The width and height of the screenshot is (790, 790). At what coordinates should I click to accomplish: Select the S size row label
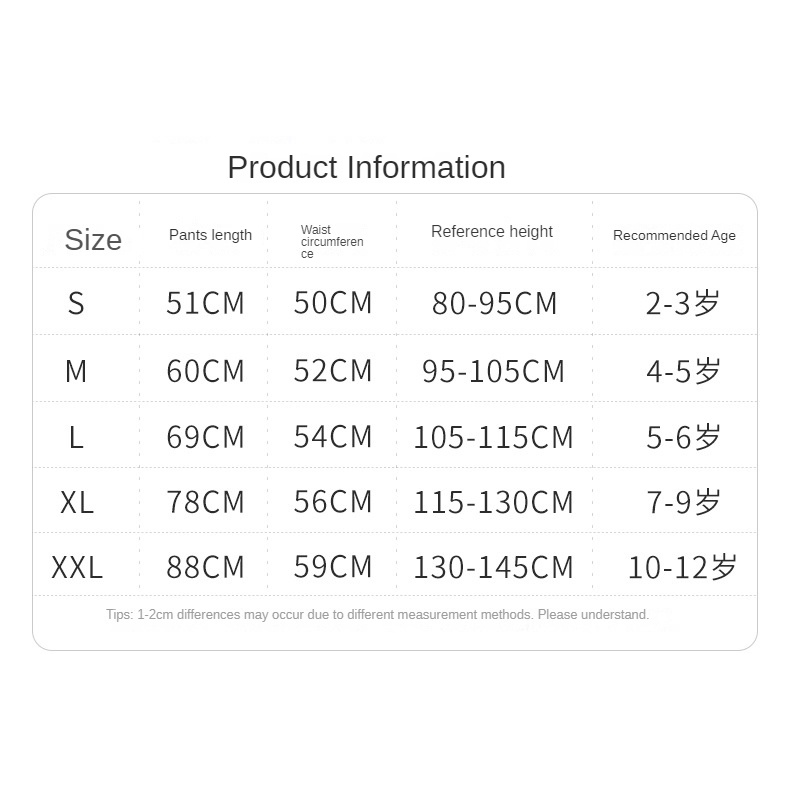click(77, 303)
